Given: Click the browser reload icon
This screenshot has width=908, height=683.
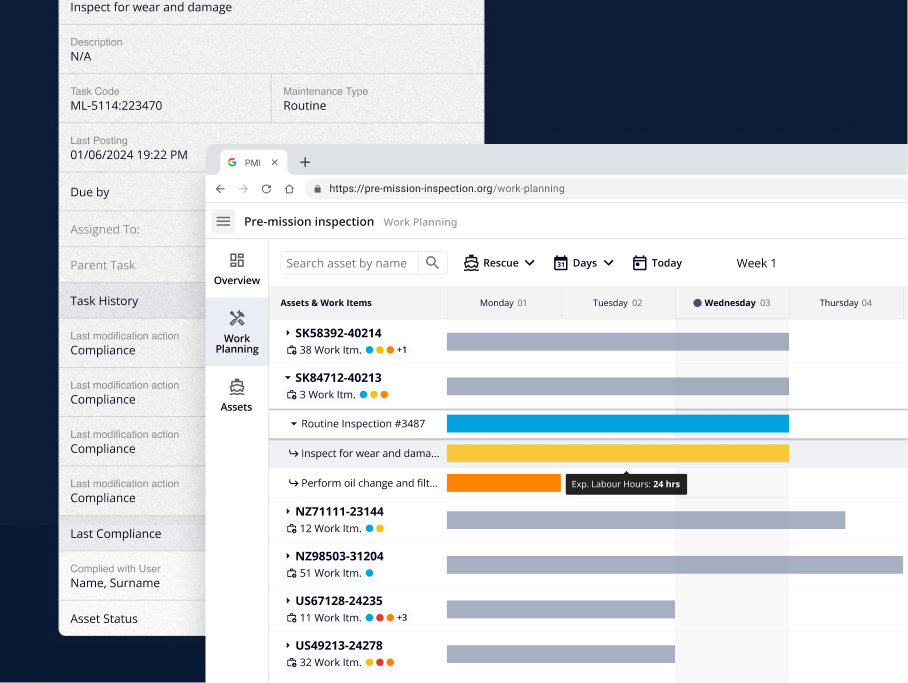Looking at the screenshot, I should click(x=266, y=188).
